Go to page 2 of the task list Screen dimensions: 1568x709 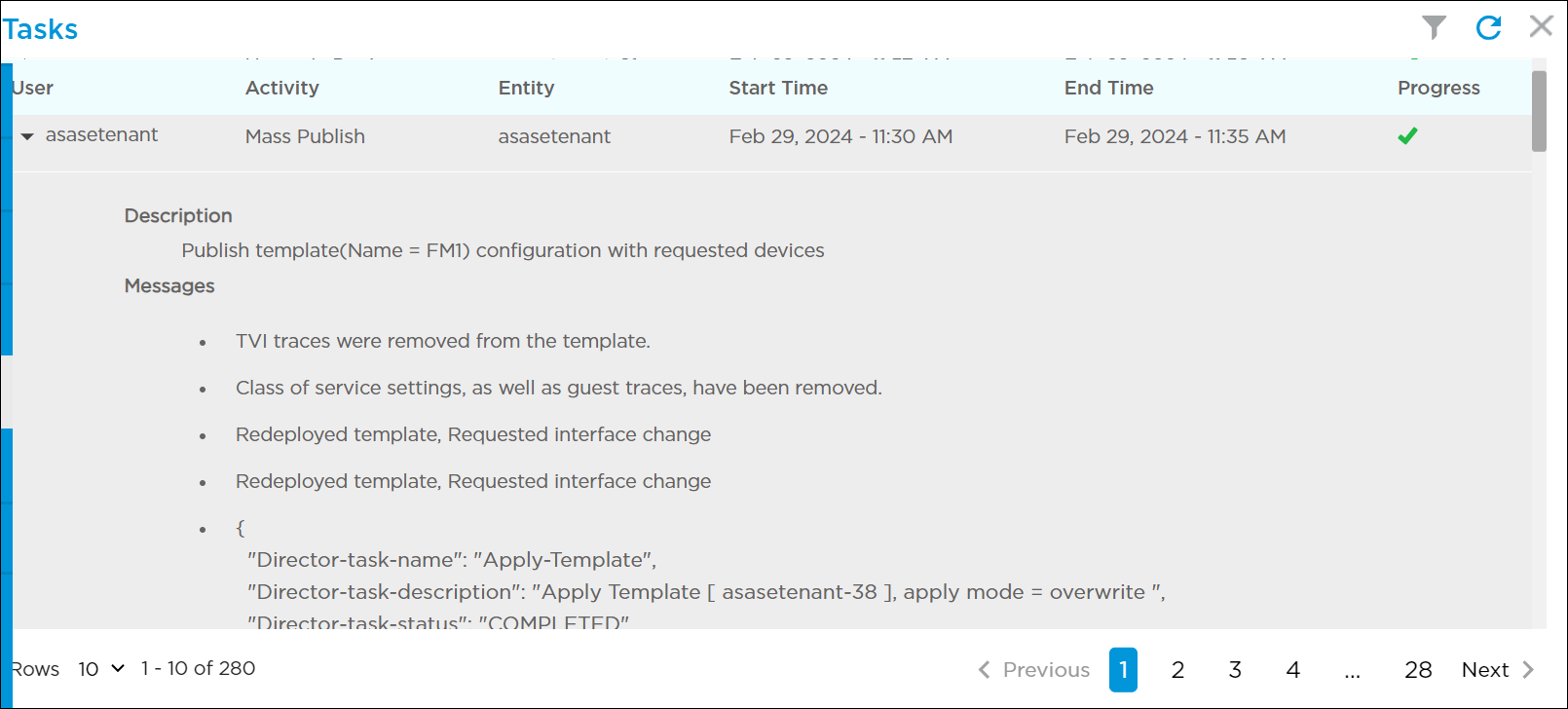point(1176,670)
